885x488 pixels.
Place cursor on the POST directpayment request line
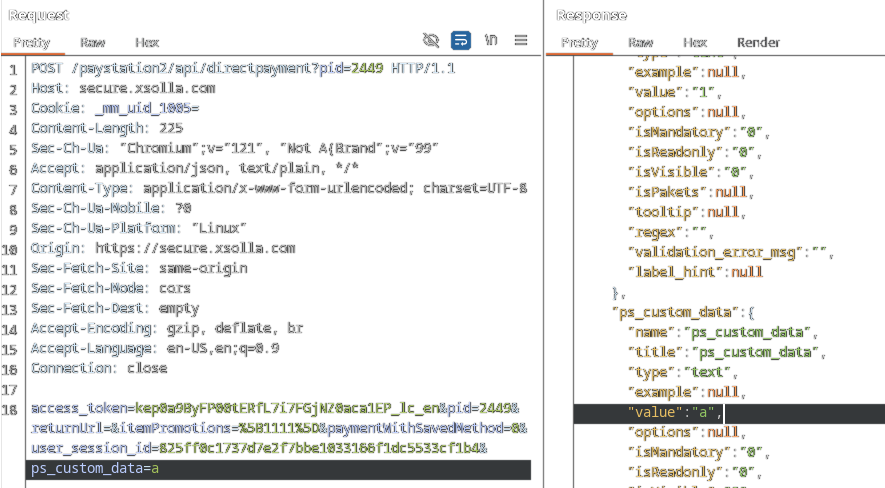click(x=242, y=68)
